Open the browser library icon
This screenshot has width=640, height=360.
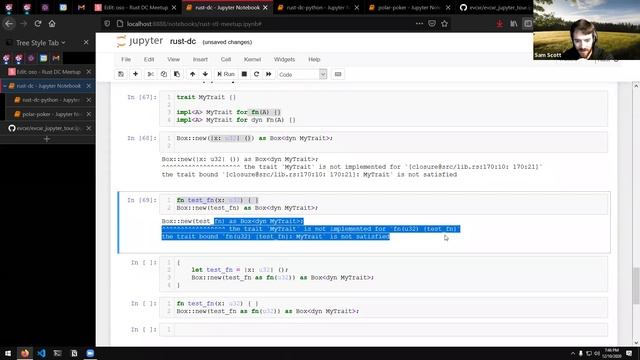513,24
